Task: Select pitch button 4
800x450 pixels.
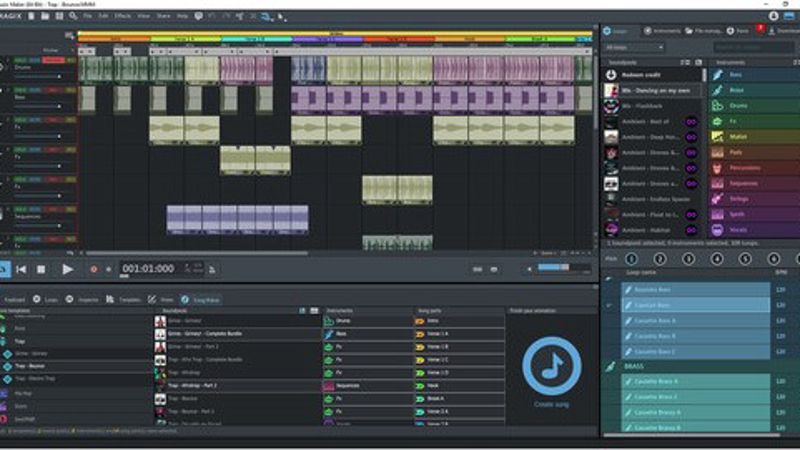Action: [x=716, y=259]
